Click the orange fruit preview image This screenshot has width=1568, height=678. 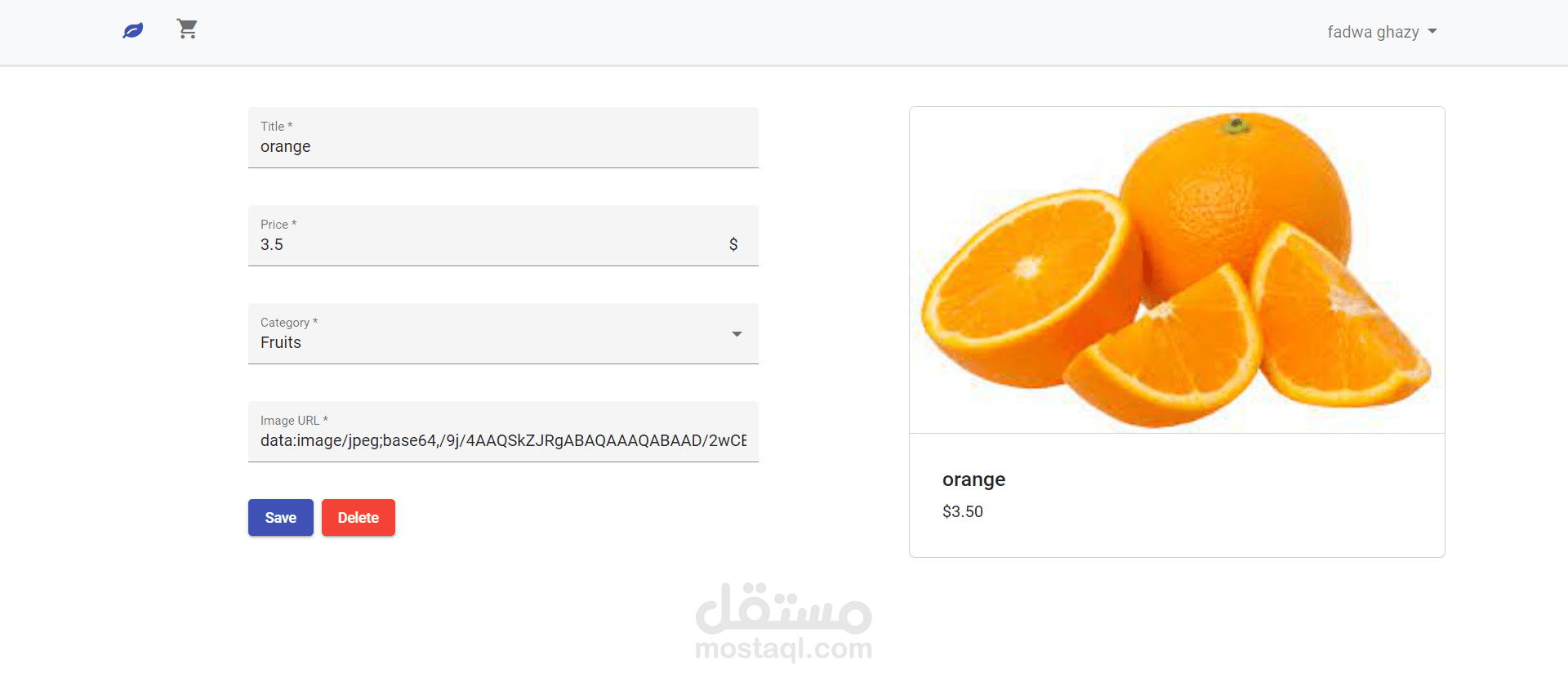pyautogui.click(x=1177, y=270)
